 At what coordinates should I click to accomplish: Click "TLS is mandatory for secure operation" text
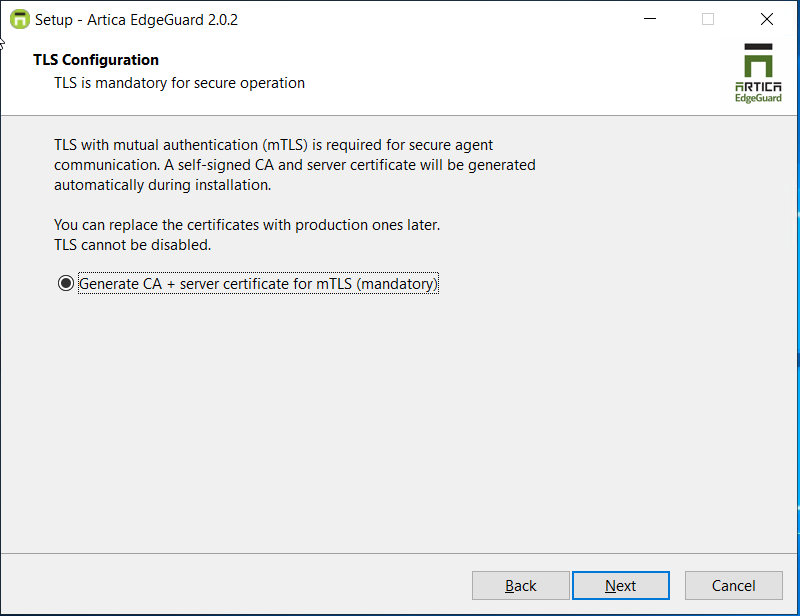(180, 83)
